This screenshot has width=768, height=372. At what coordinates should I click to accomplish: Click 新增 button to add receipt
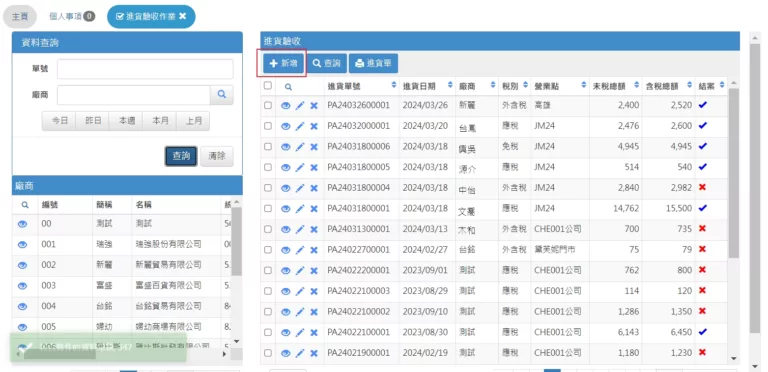click(284, 63)
